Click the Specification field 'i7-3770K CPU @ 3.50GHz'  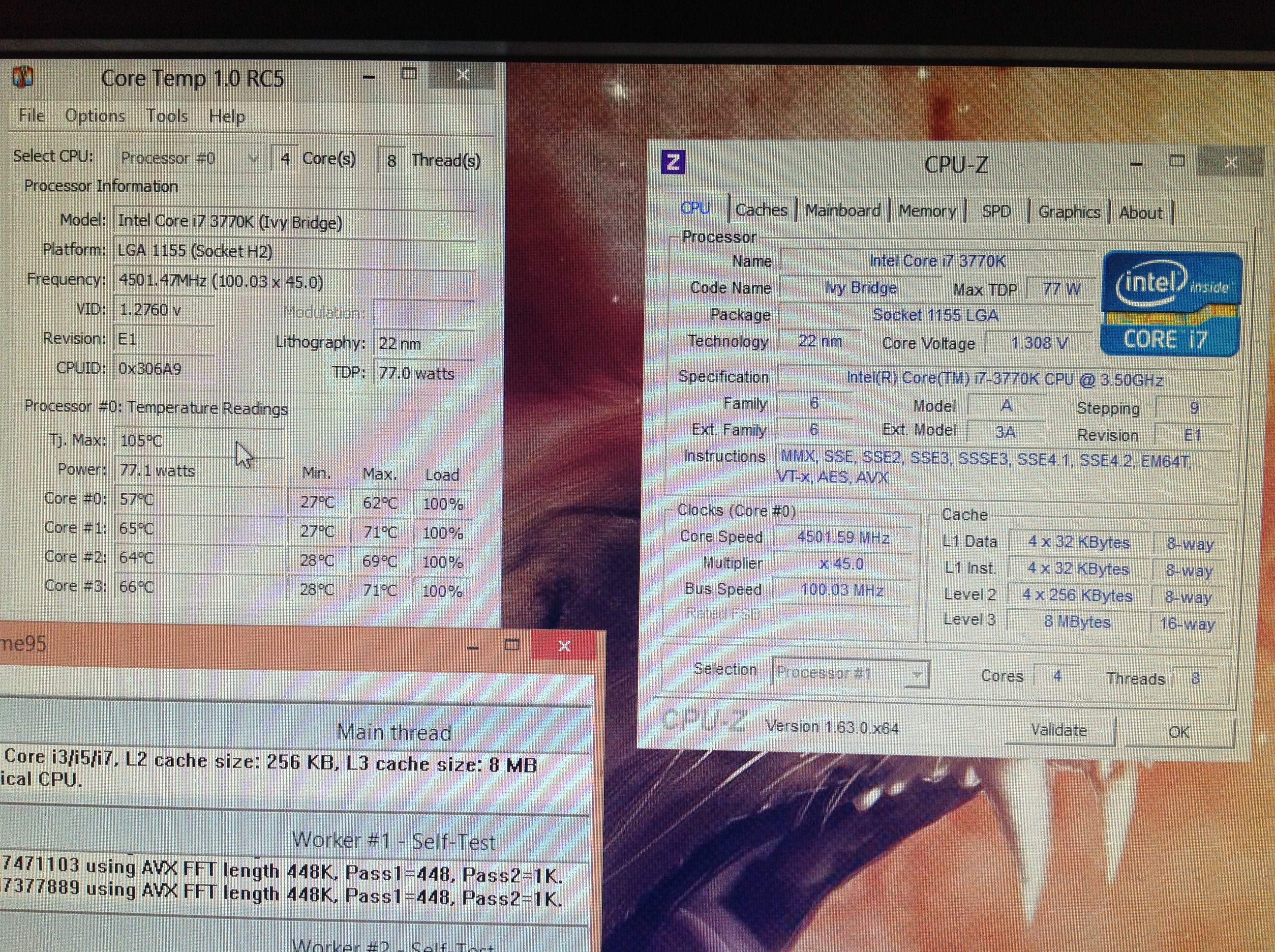coord(1005,379)
